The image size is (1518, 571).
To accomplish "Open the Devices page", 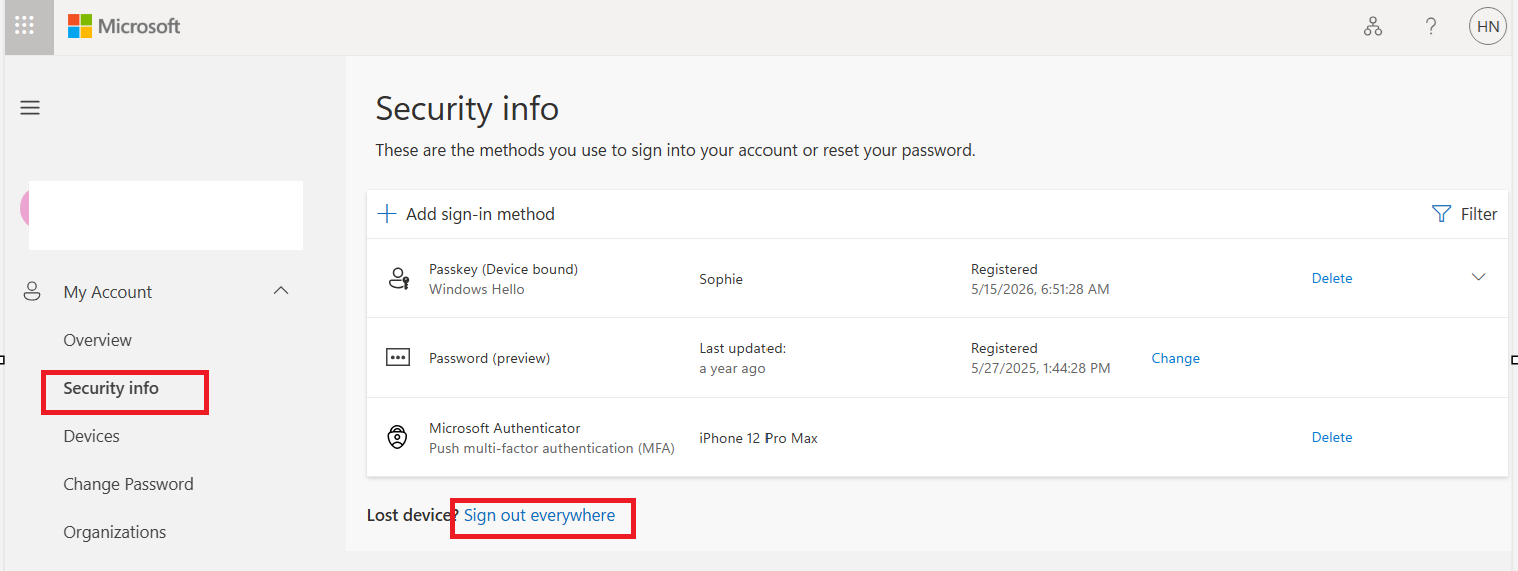I will click(92, 436).
